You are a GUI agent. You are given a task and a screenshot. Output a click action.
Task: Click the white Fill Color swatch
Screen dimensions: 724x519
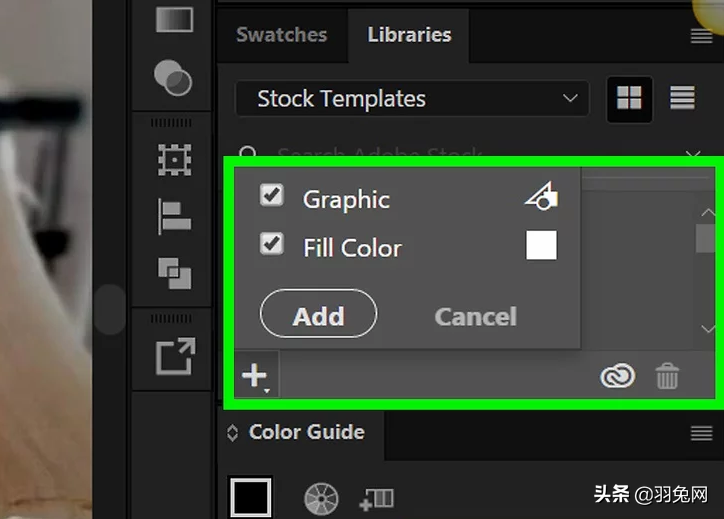(541, 245)
